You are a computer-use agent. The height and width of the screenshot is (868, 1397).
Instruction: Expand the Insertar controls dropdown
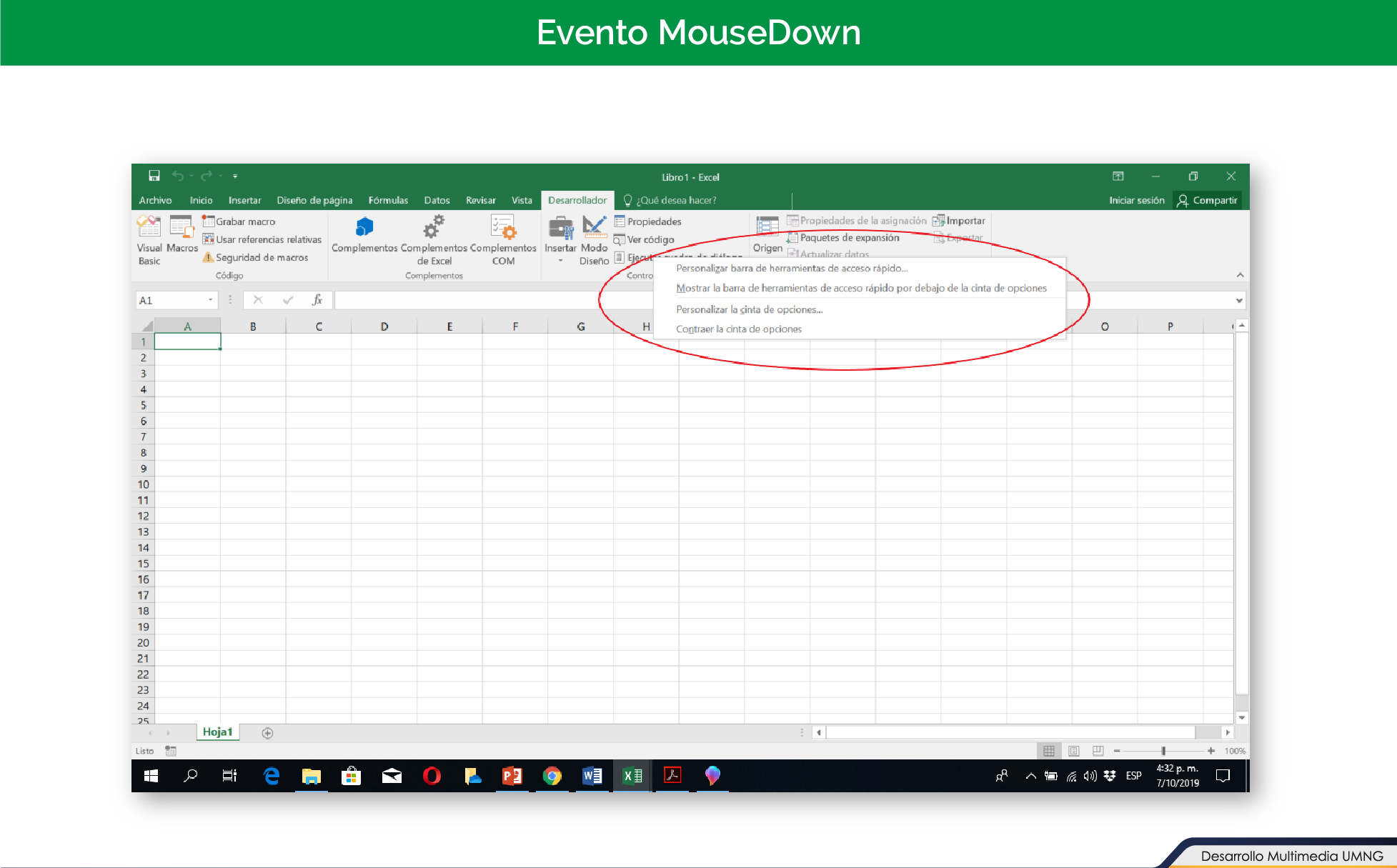coord(560,261)
